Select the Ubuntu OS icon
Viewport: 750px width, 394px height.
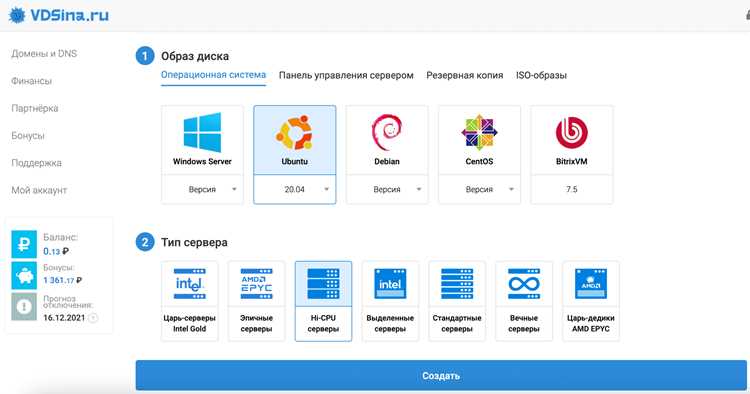click(x=294, y=132)
